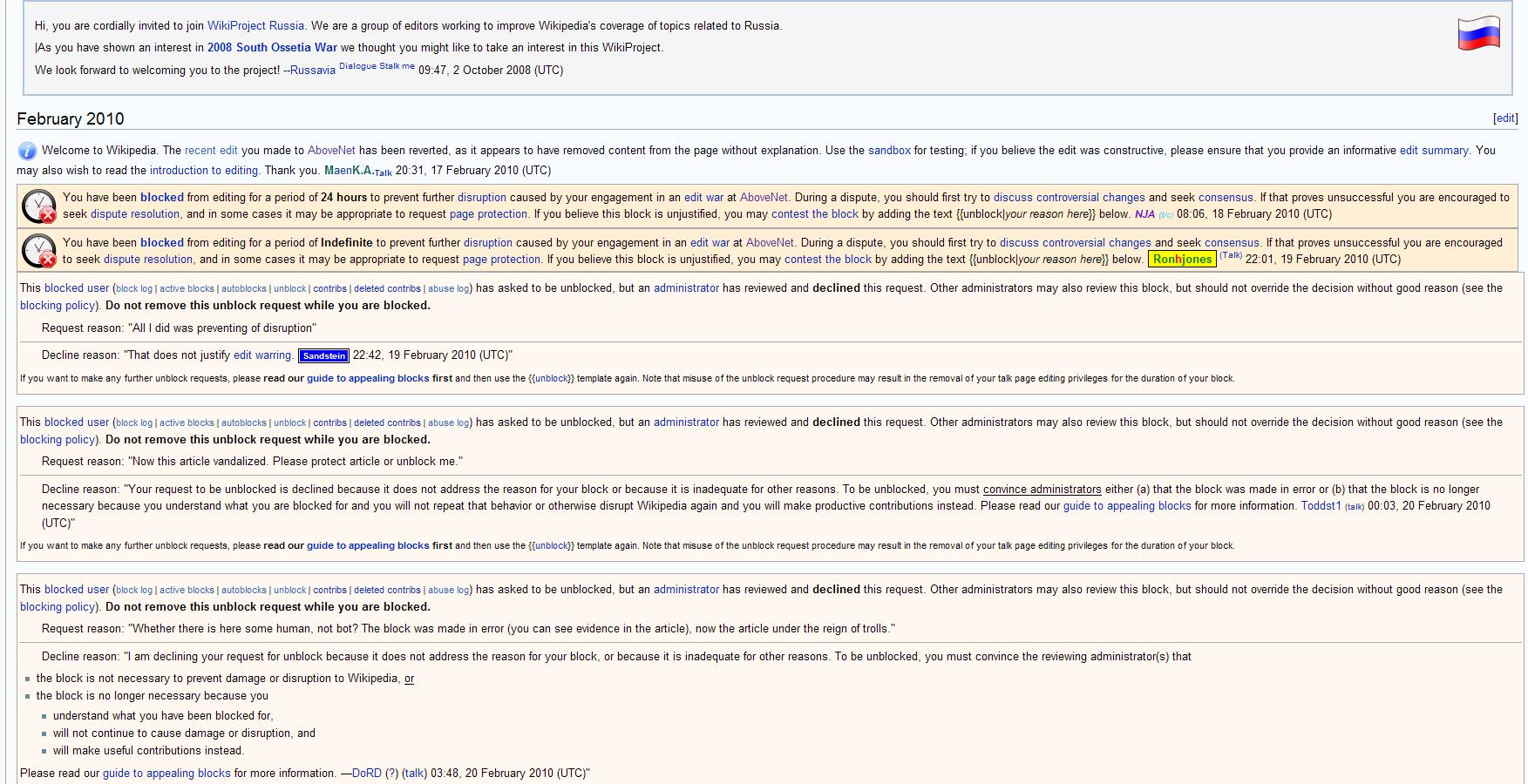The image size is (1528, 784).
Task: Open the 'unblock' link in the third unblock request
Action: (x=290, y=591)
